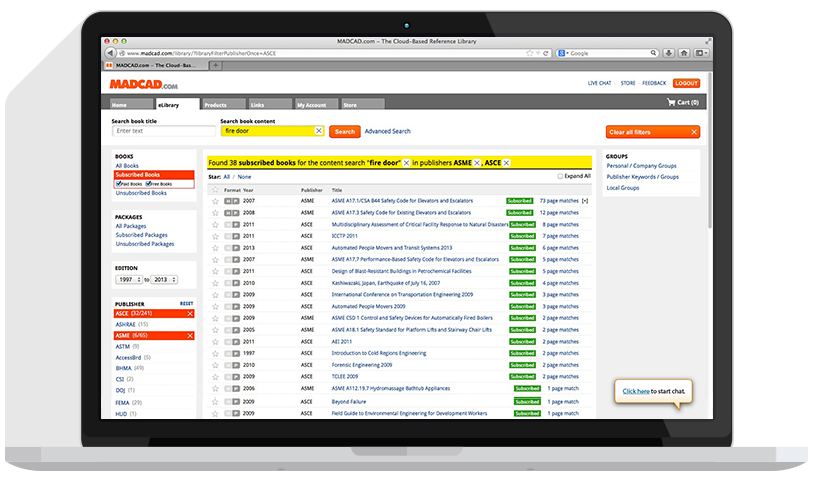The image size is (813, 486).
Task: Open the Store tab
Action: click(362, 104)
